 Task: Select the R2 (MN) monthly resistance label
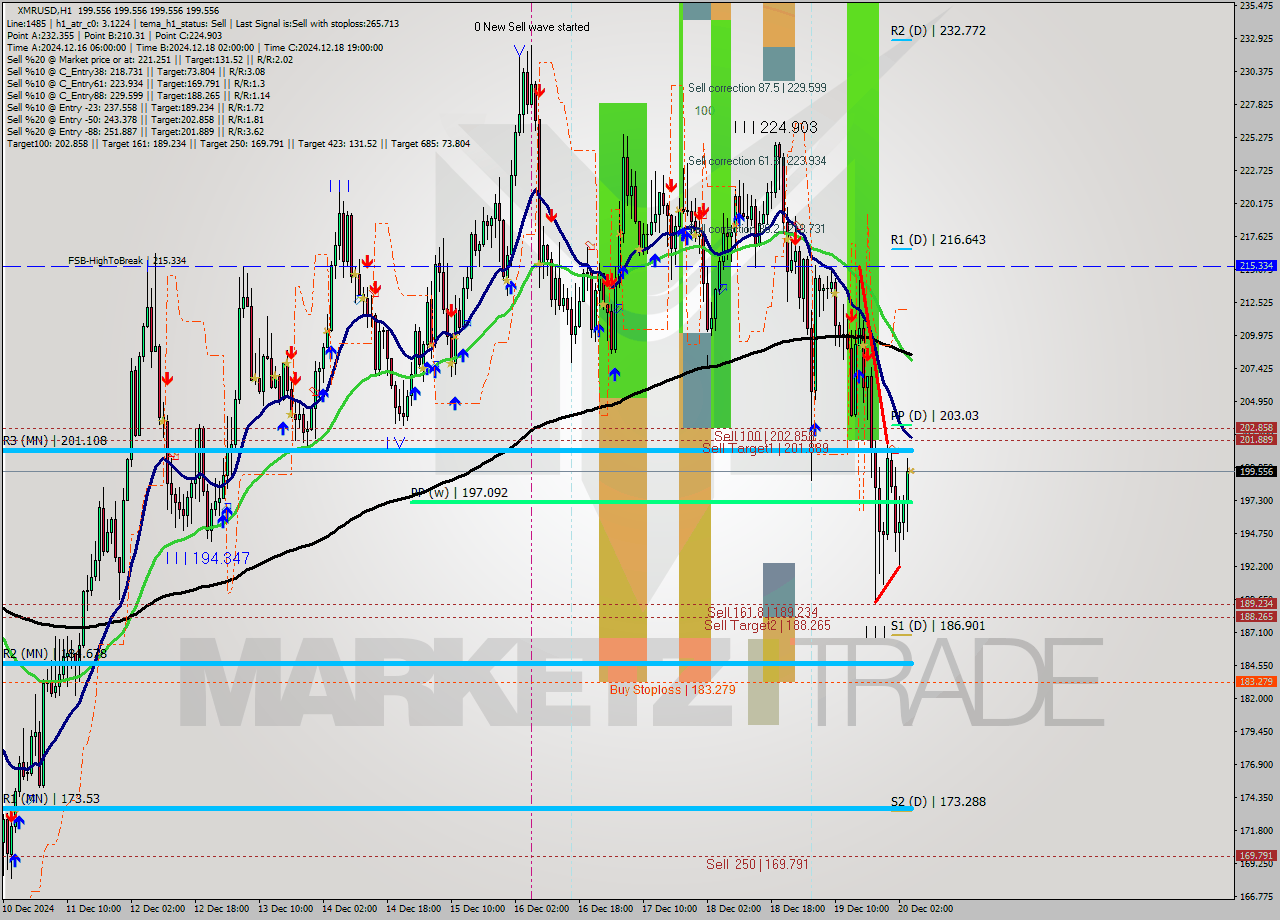click(x=55, y=654)
